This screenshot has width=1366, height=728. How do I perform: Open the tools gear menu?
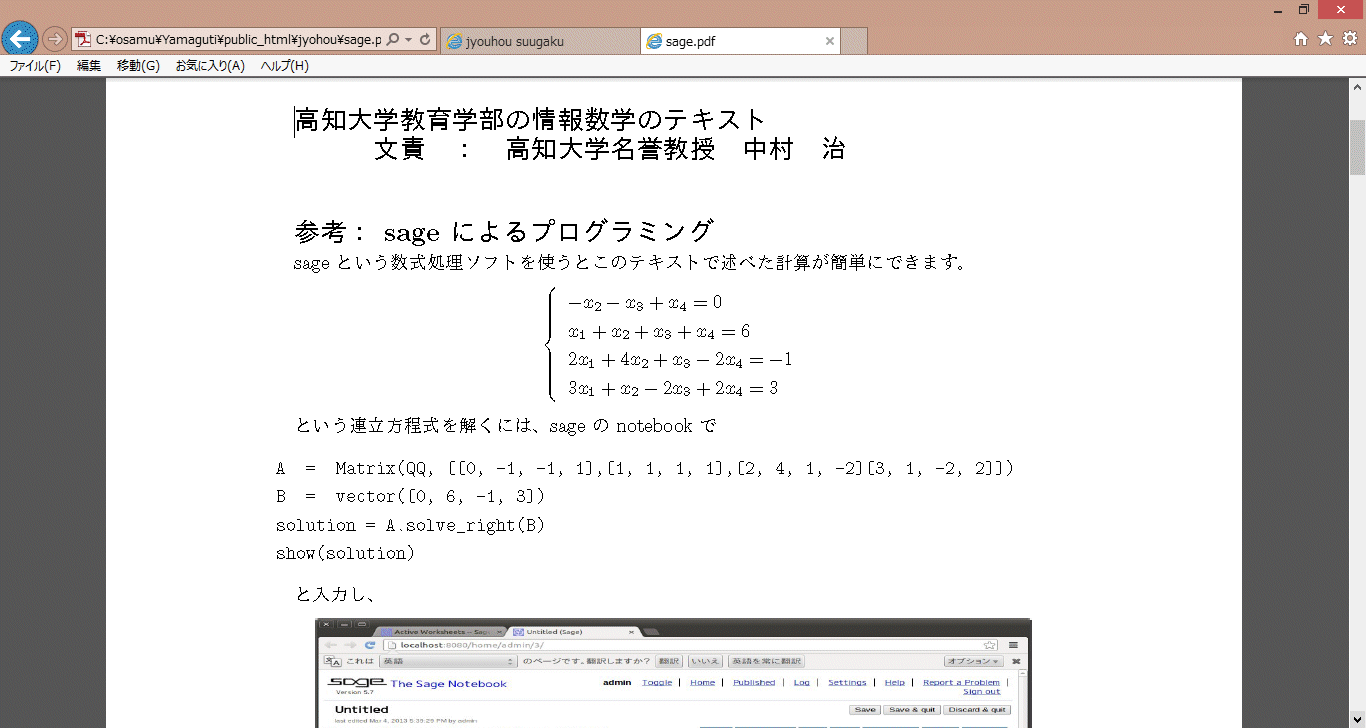click(x=1349, y=39)
